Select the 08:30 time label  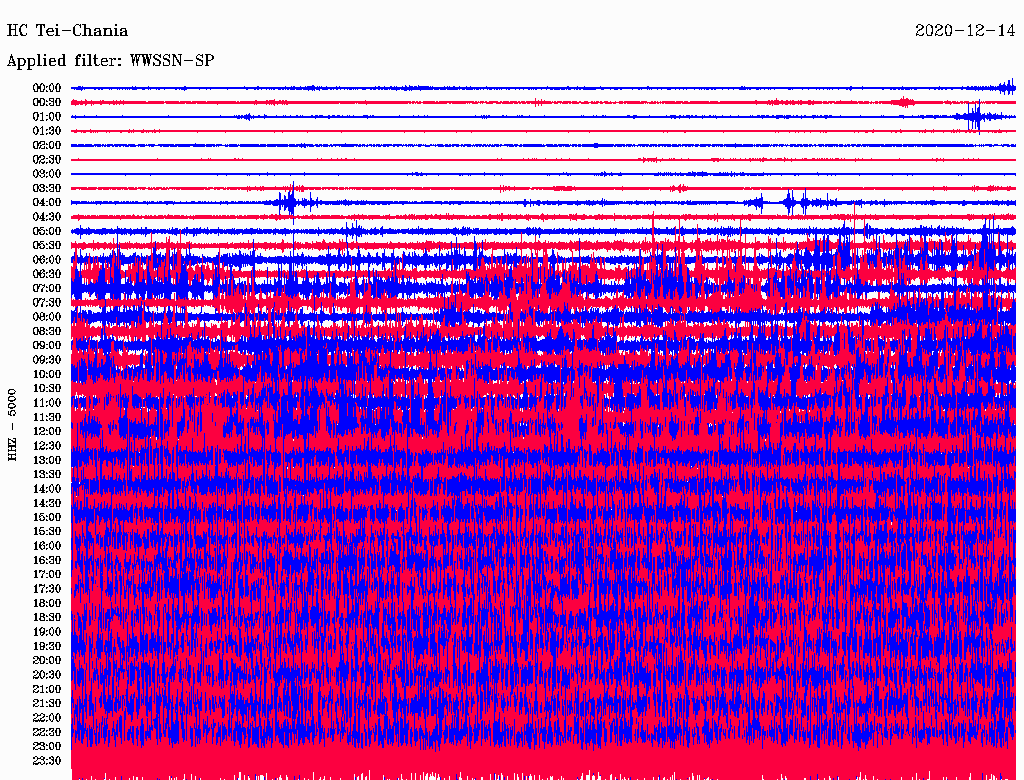click(47, 331)
